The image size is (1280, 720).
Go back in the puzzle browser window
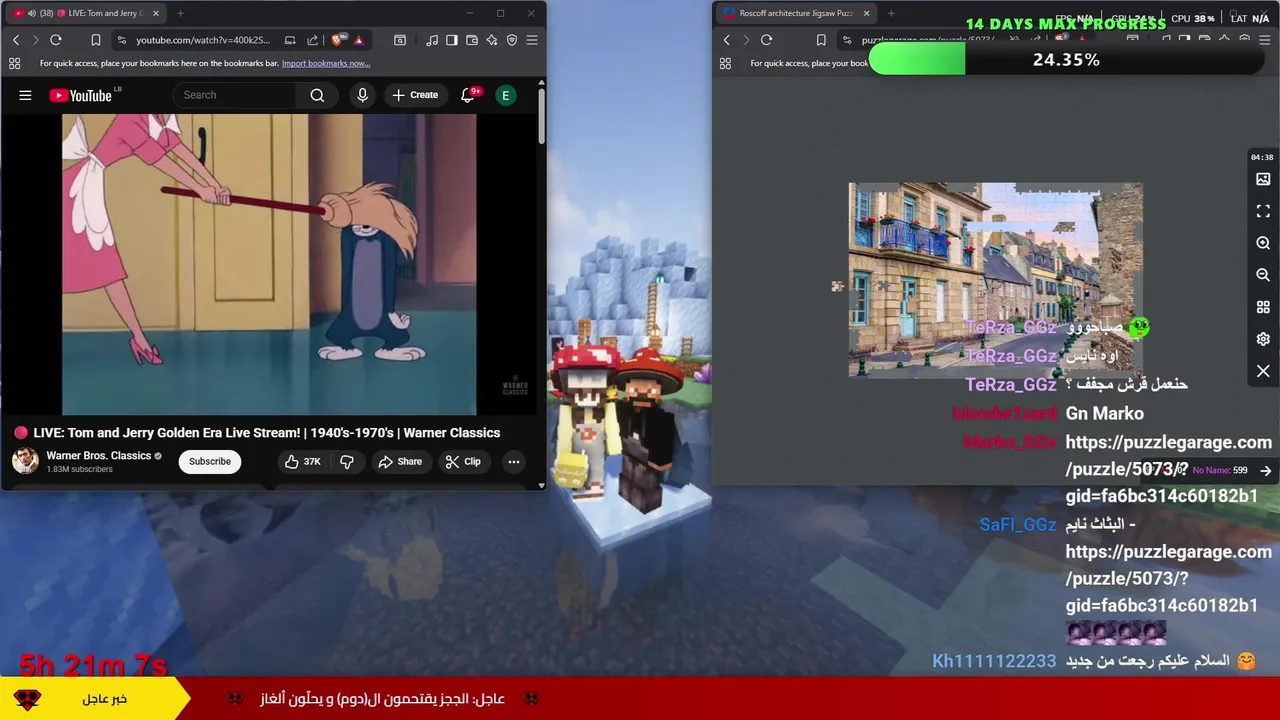pyautogui.click(x=726, y=40)
